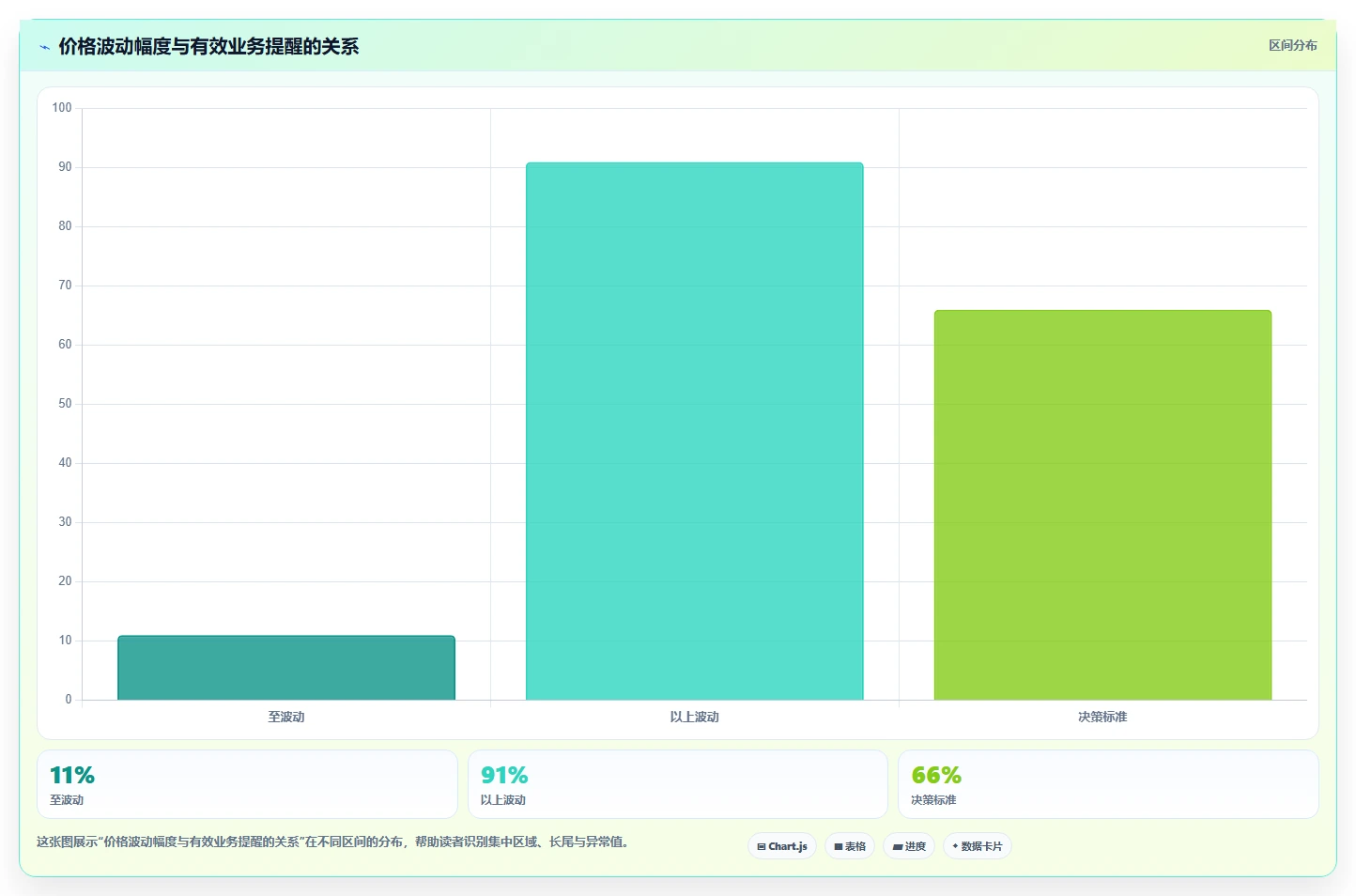
Task: Select the dark teal 至波动 bar
Action: coord(286,668)
